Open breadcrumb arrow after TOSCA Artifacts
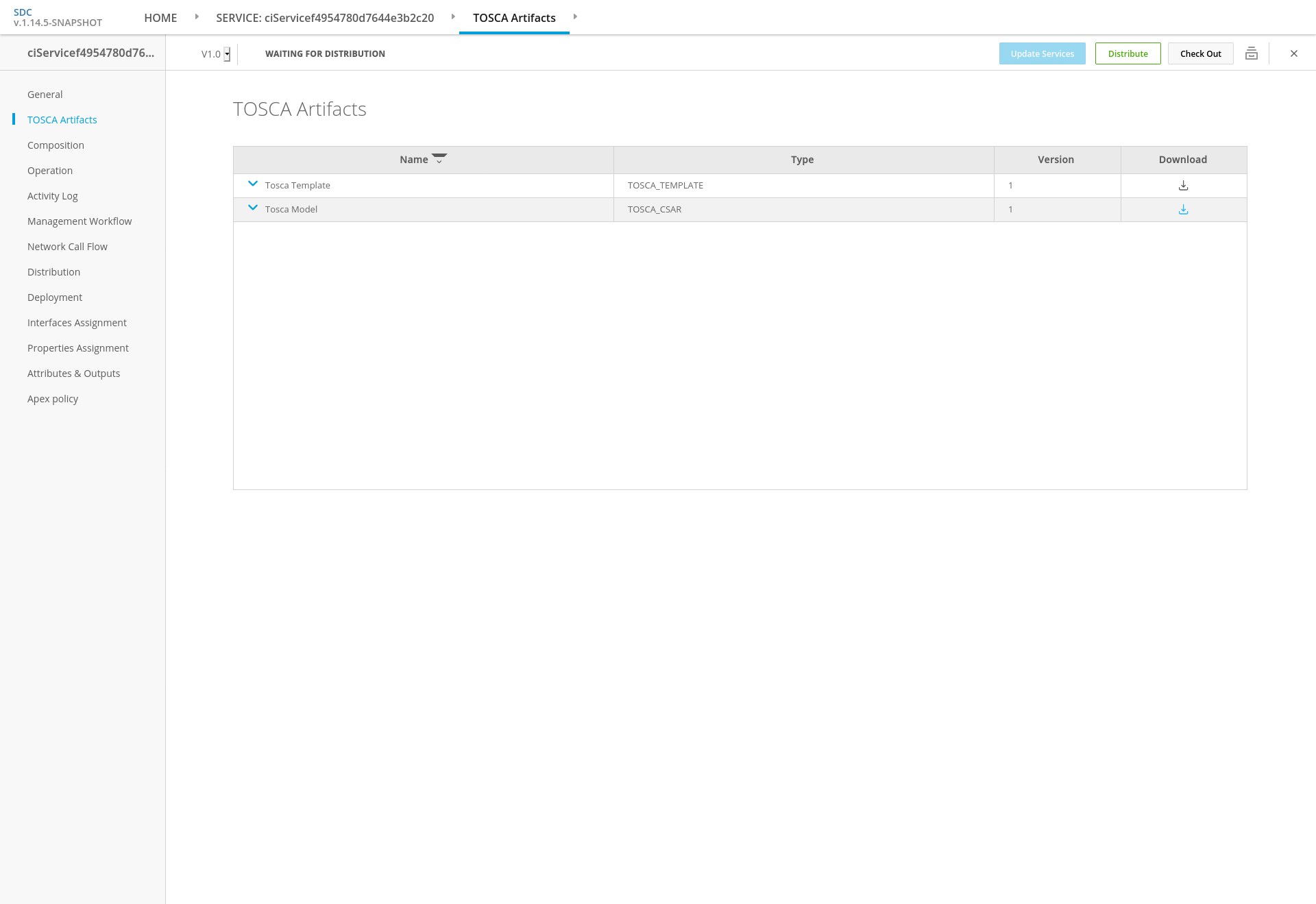 click(575, 17)
